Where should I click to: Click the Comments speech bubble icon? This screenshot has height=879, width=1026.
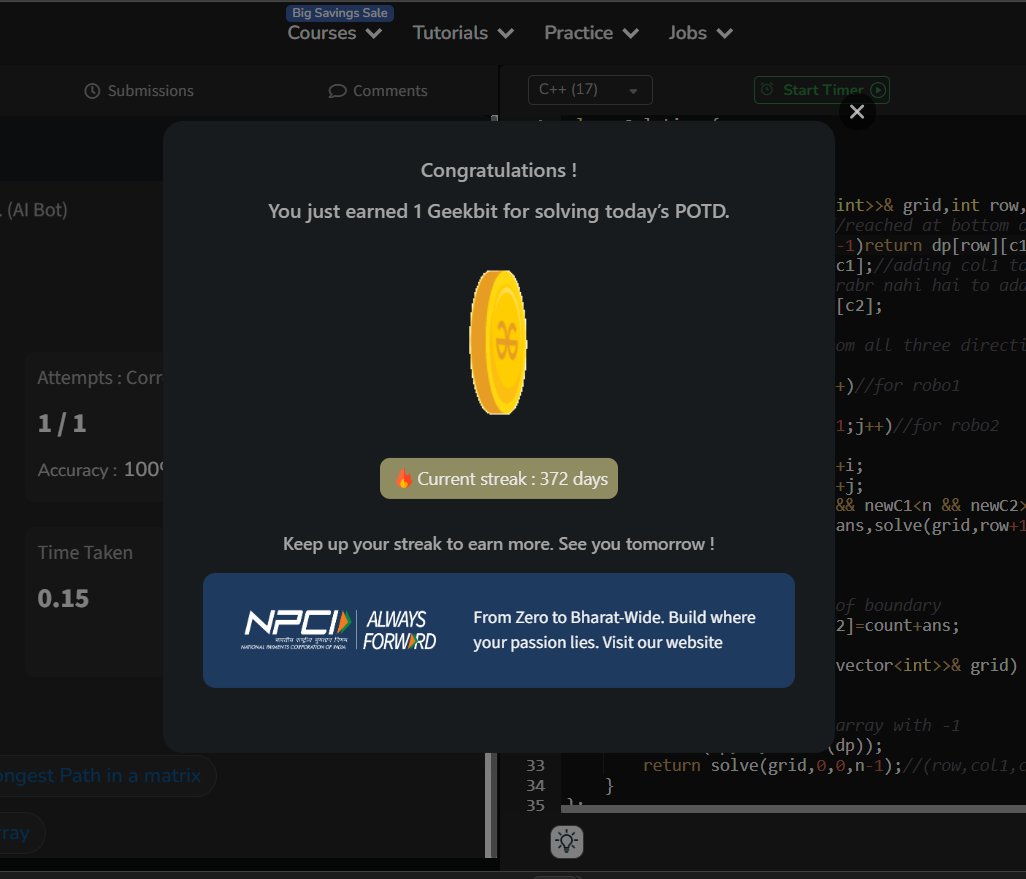337,91
